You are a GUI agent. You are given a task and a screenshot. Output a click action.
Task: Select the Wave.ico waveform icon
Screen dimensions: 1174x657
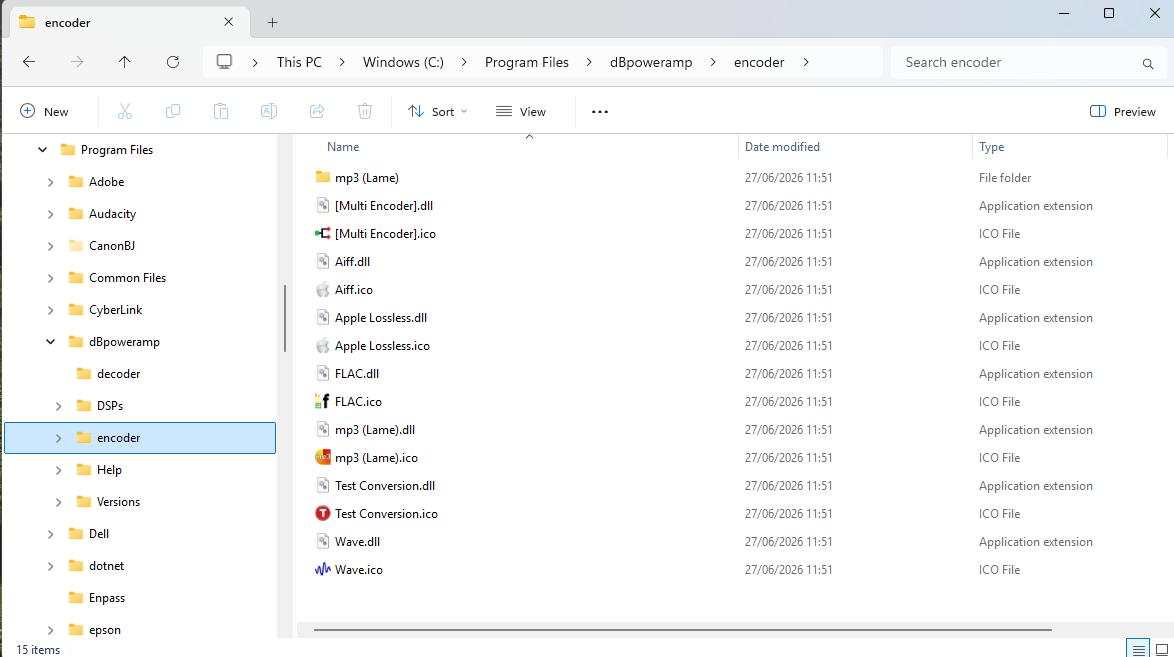(x=323, y=570)
